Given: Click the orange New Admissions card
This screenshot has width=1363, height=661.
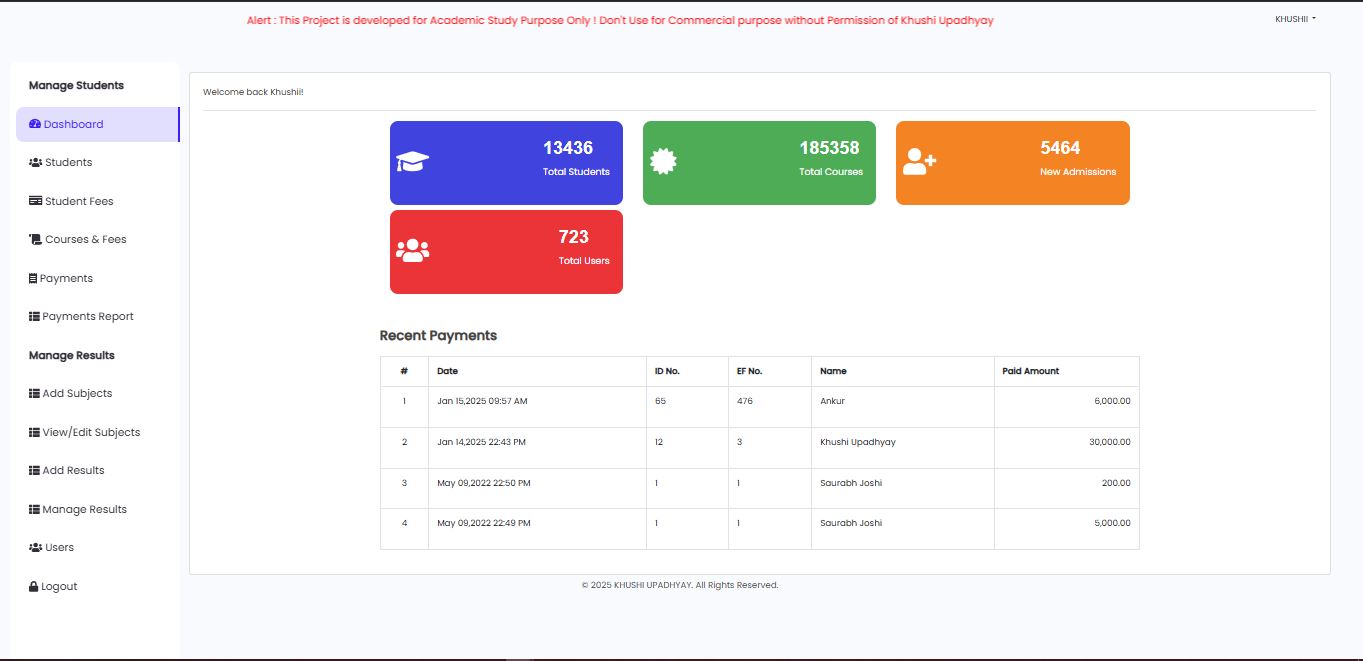Looking at the screenshot, I should pyautogui.click(x=1012, y=163).
